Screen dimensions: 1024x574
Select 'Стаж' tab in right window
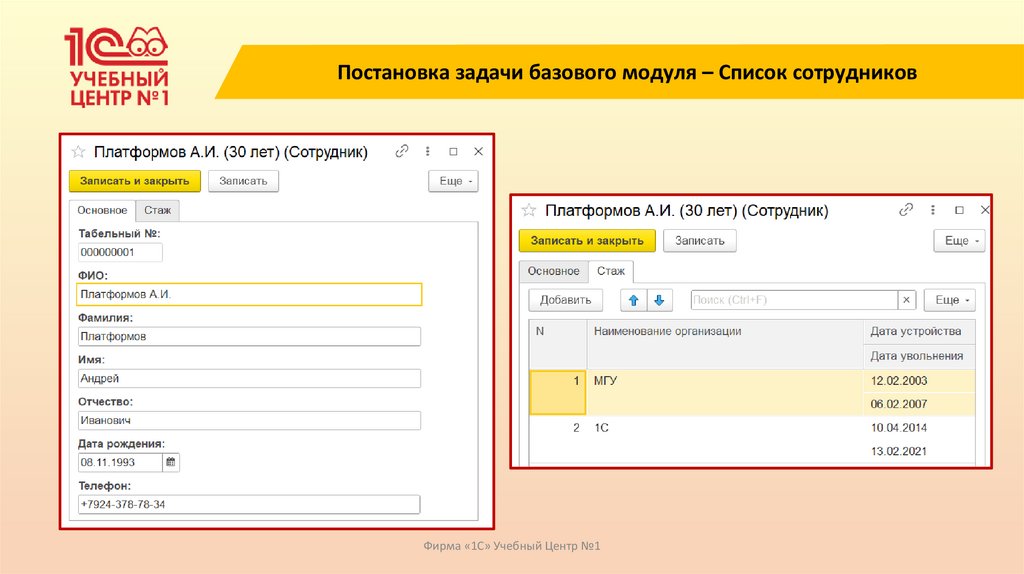pyautogui.click(x=611, y=271)
